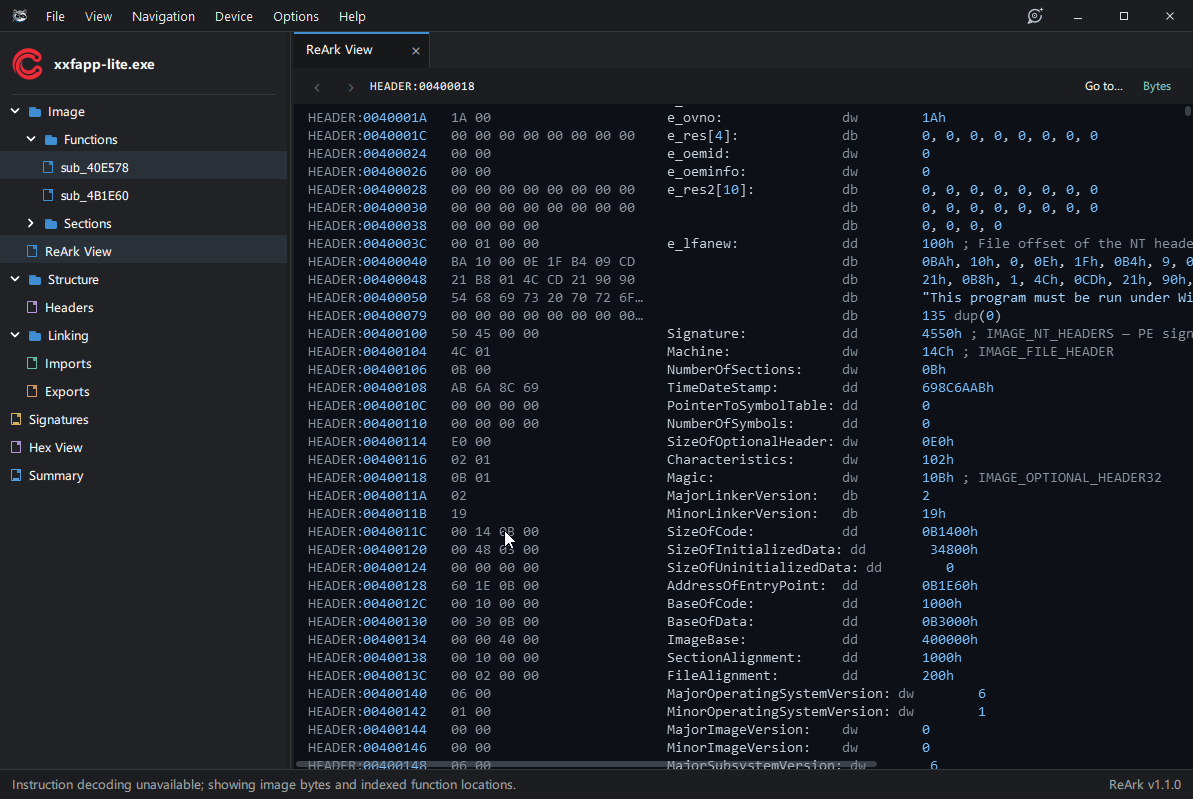The height and width of the screenshot is (799, 1193).
Task: Collapse the Linking tree node
Action: click(x=15, y=335)
